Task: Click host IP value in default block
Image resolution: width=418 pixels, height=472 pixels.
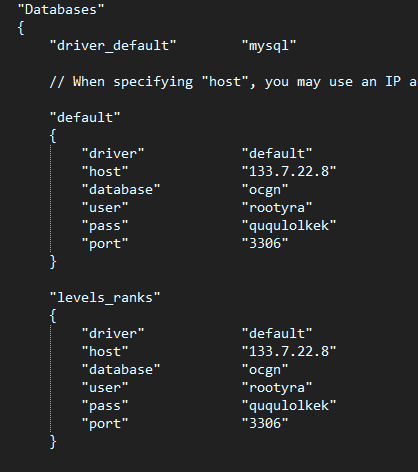Action: [289, 171]
